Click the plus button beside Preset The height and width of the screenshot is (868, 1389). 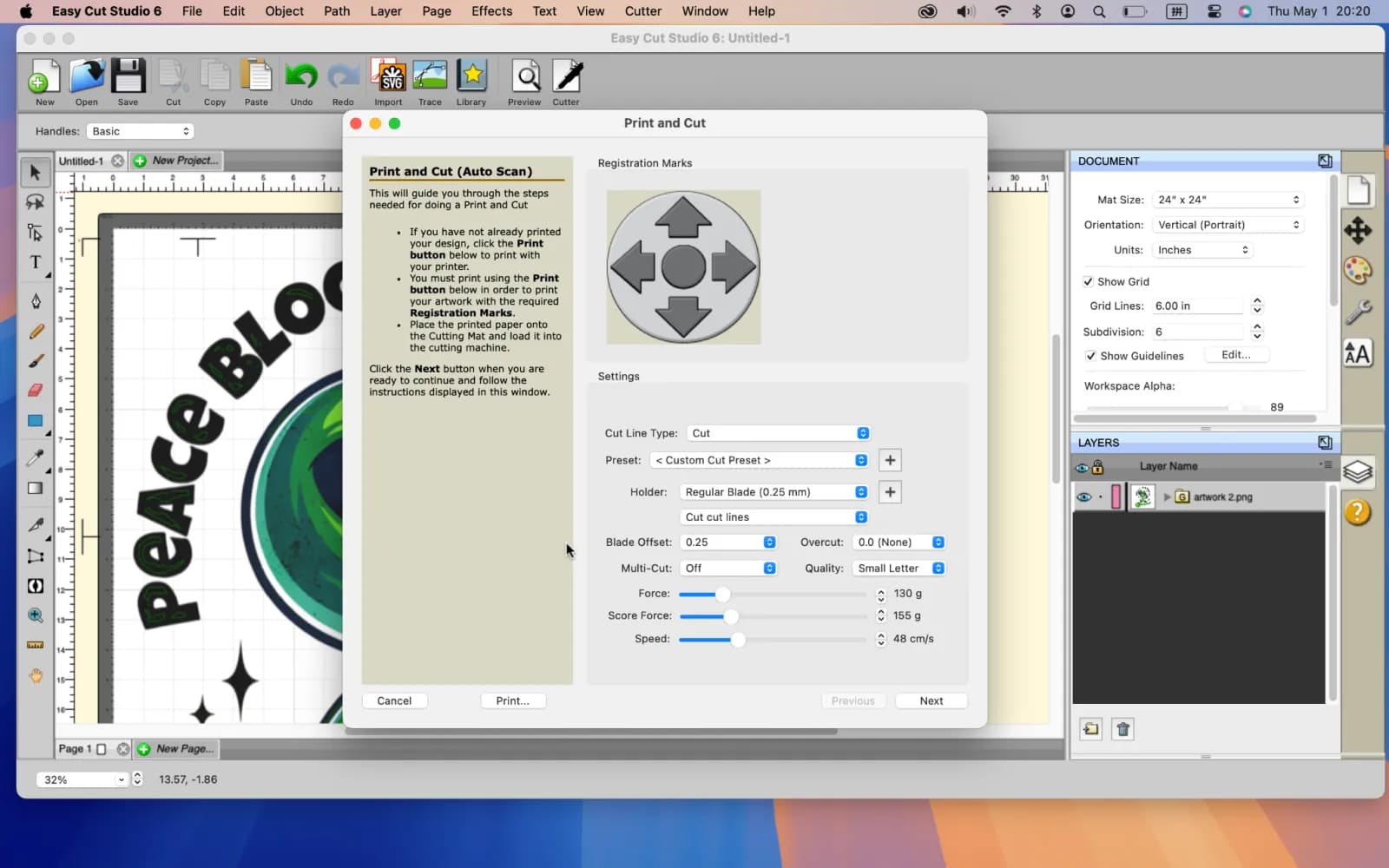(x=890, y=460)
